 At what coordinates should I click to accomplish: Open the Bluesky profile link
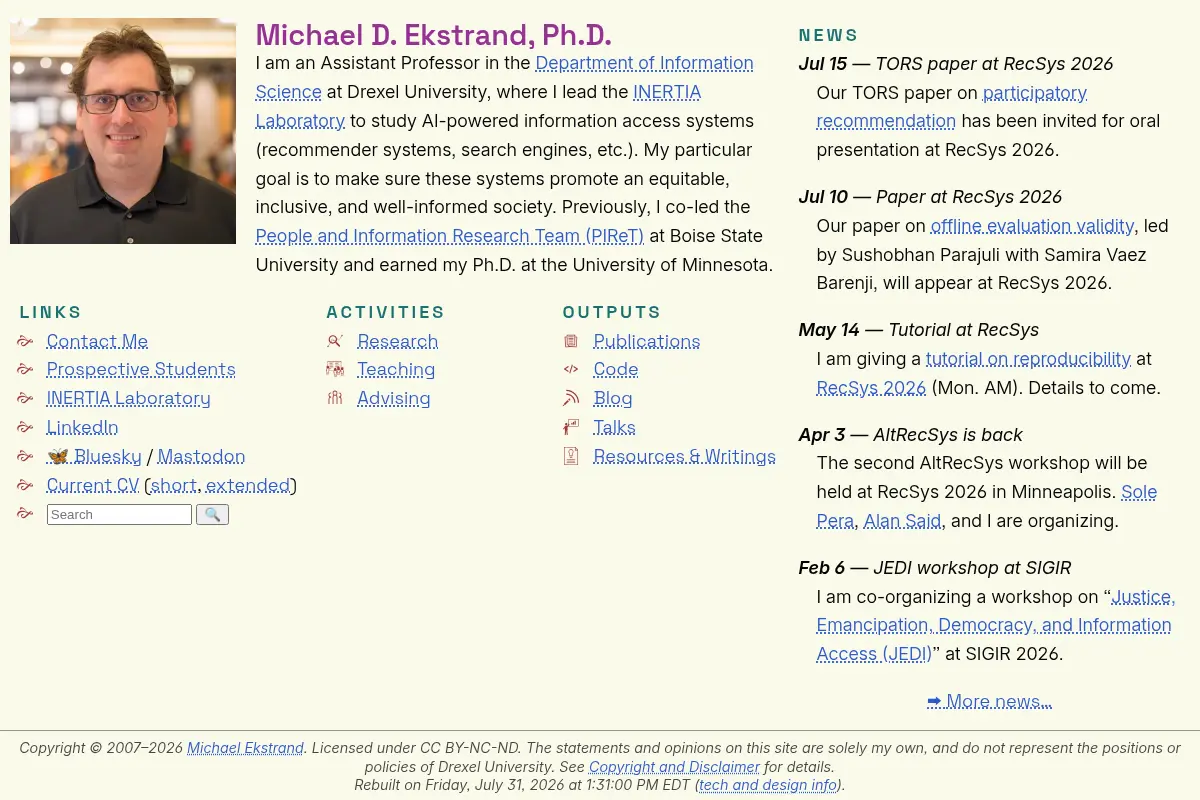coord(94,456)
